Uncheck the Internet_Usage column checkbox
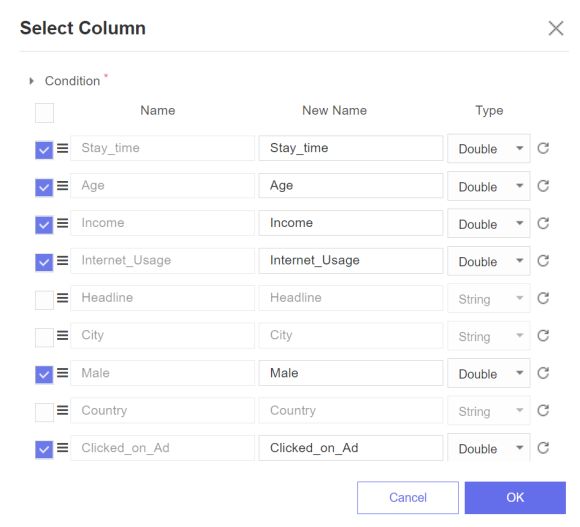The height and width of the screenshot is (527, 580). coord(44,262)
